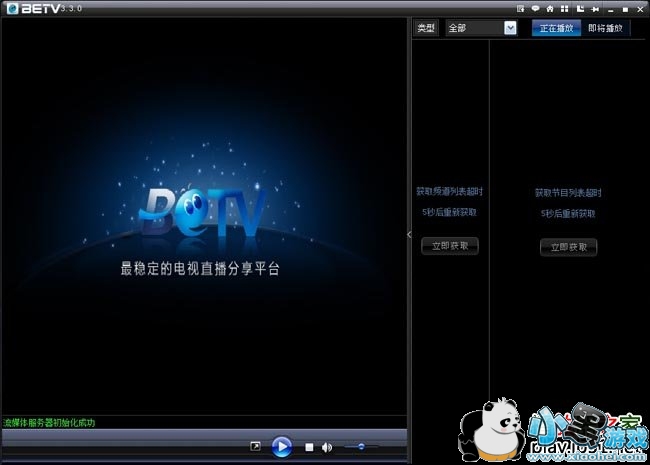The height and width of the screenshot is (465, 650).
Task: Collapse the side panel with the arrow
Action: (409, 235)
